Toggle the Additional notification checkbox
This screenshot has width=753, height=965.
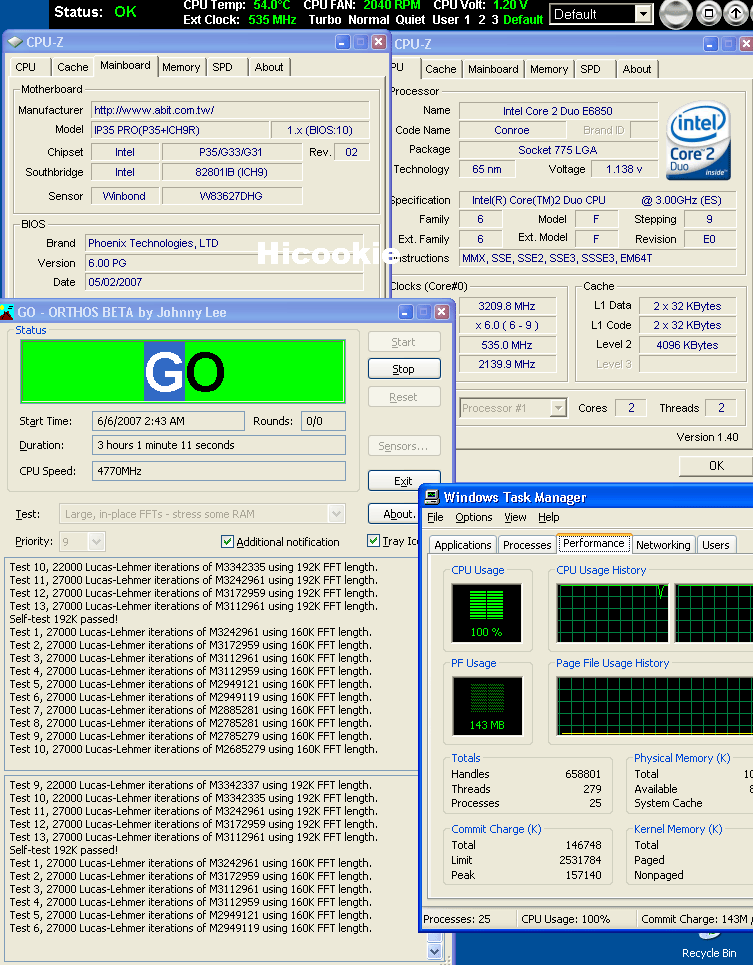(x=227, y=542)
